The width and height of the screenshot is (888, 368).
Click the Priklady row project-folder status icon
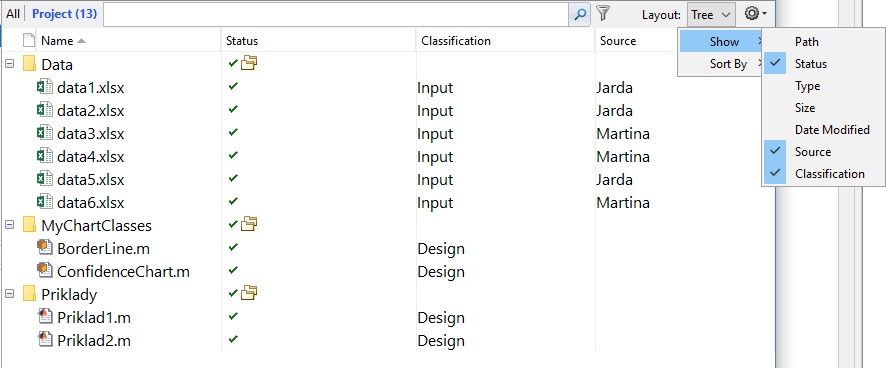point(249,293)
